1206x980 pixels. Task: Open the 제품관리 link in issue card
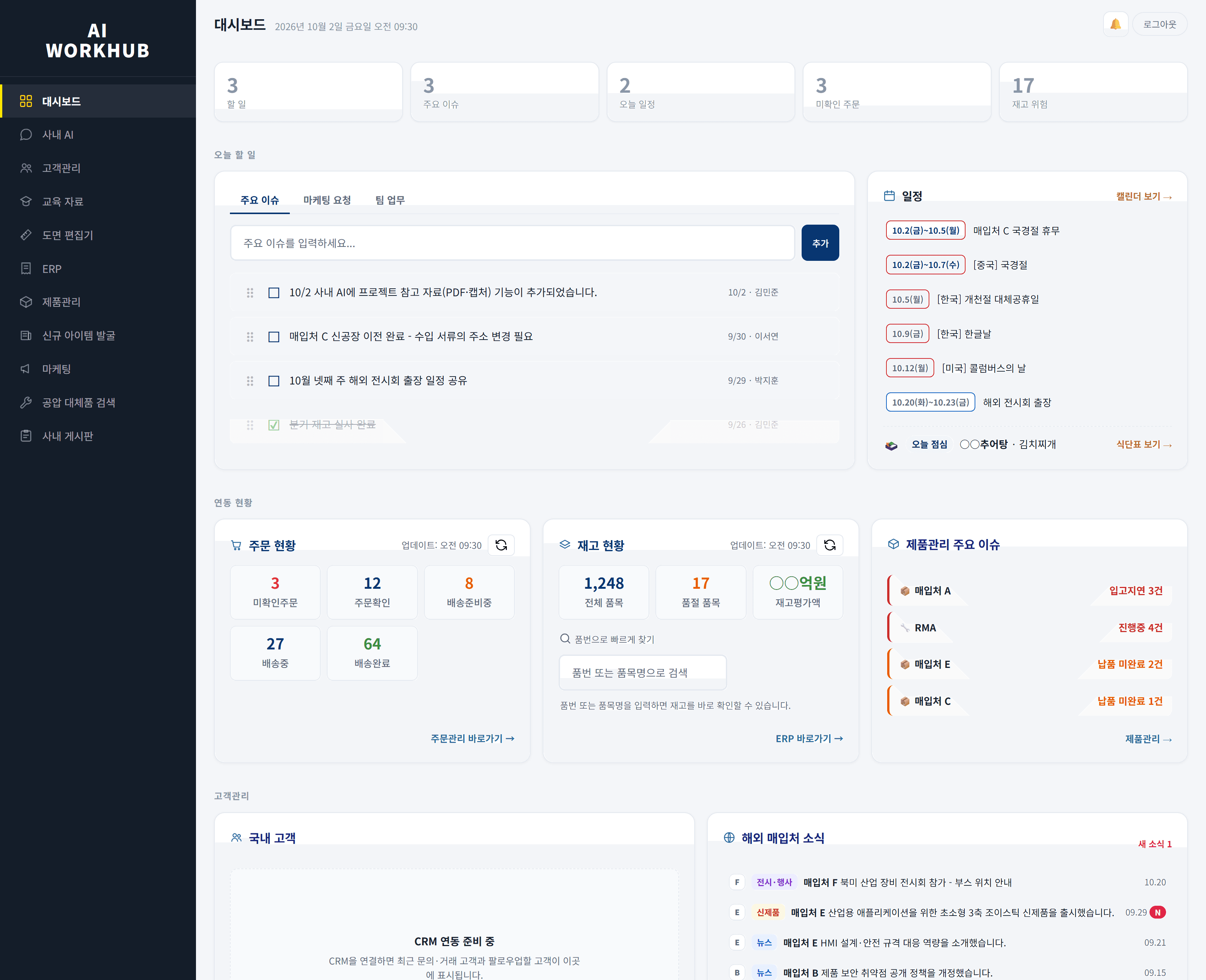1148,739
